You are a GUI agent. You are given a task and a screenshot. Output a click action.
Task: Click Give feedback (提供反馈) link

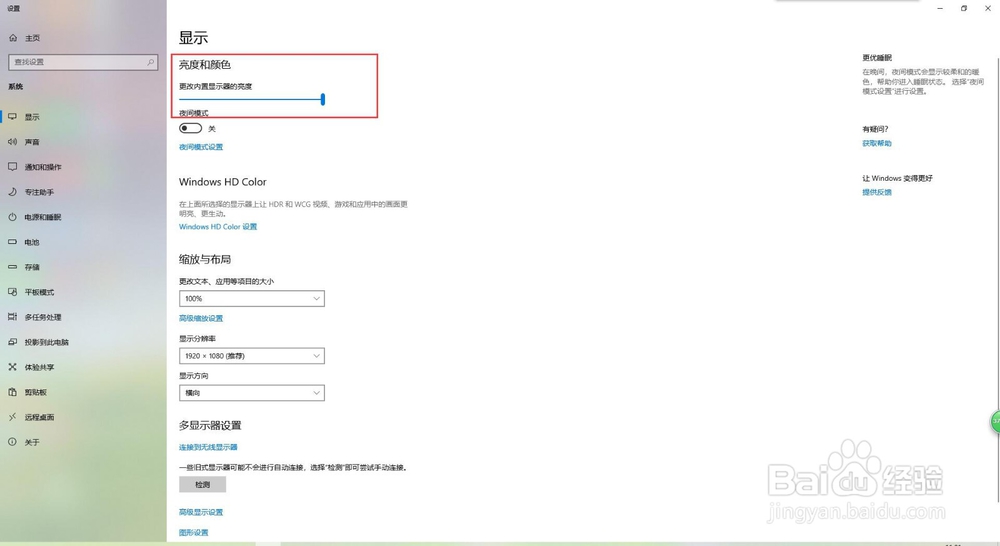pos(877,192)
